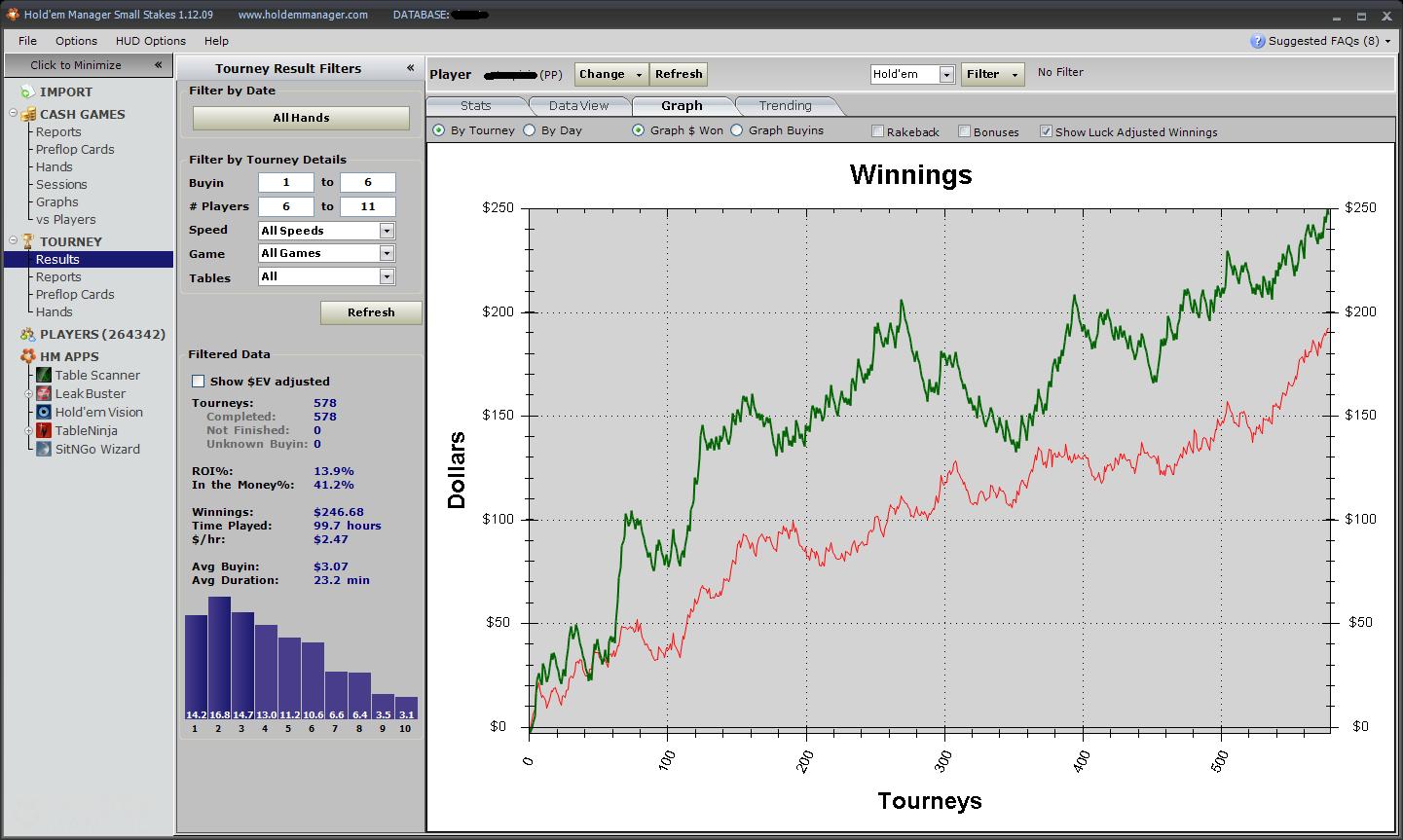This screenshot has width=1403, height=840.
Task: Select the By Day radio button
Action: [x=529, y=130]
